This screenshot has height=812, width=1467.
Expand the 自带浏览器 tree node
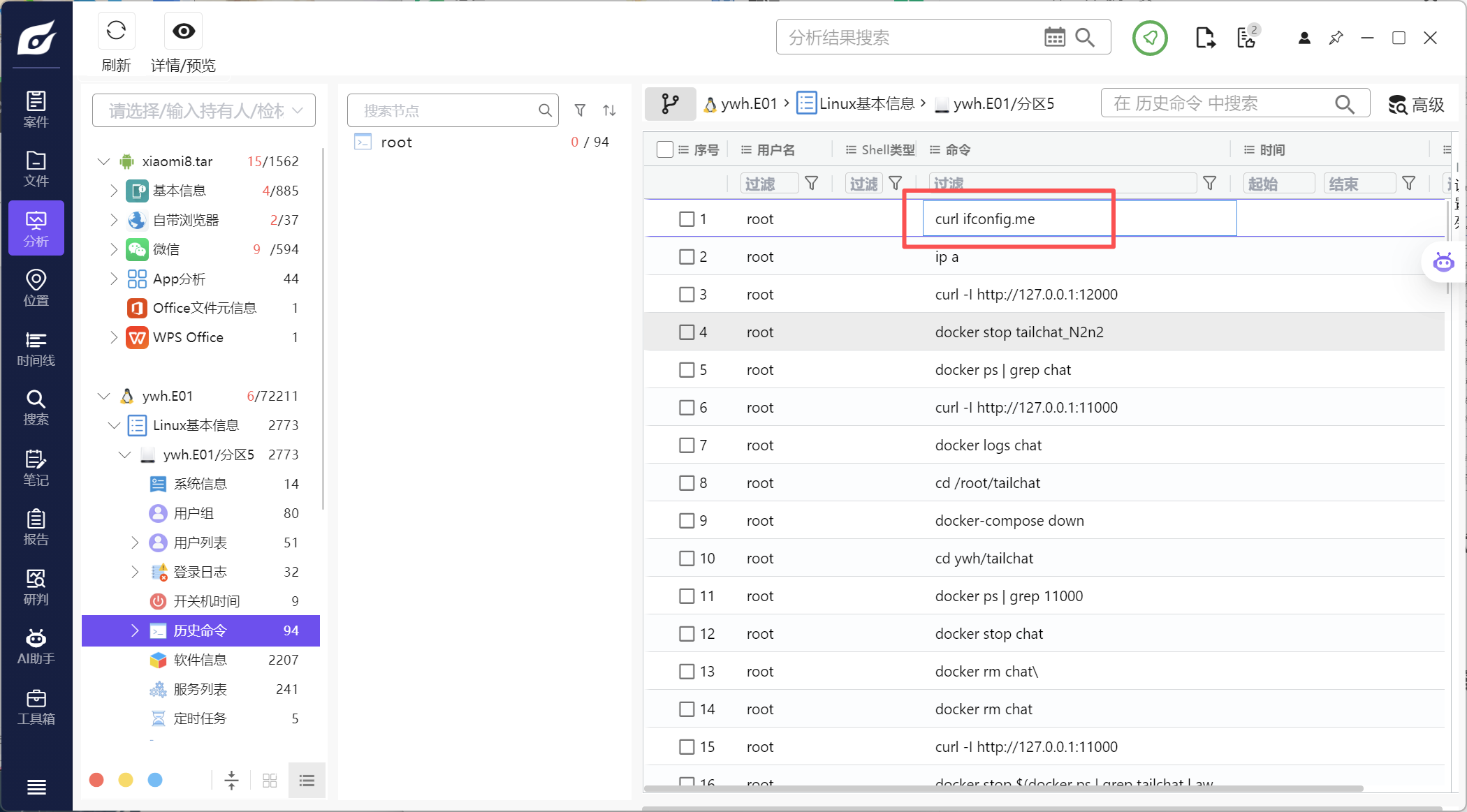114,220
